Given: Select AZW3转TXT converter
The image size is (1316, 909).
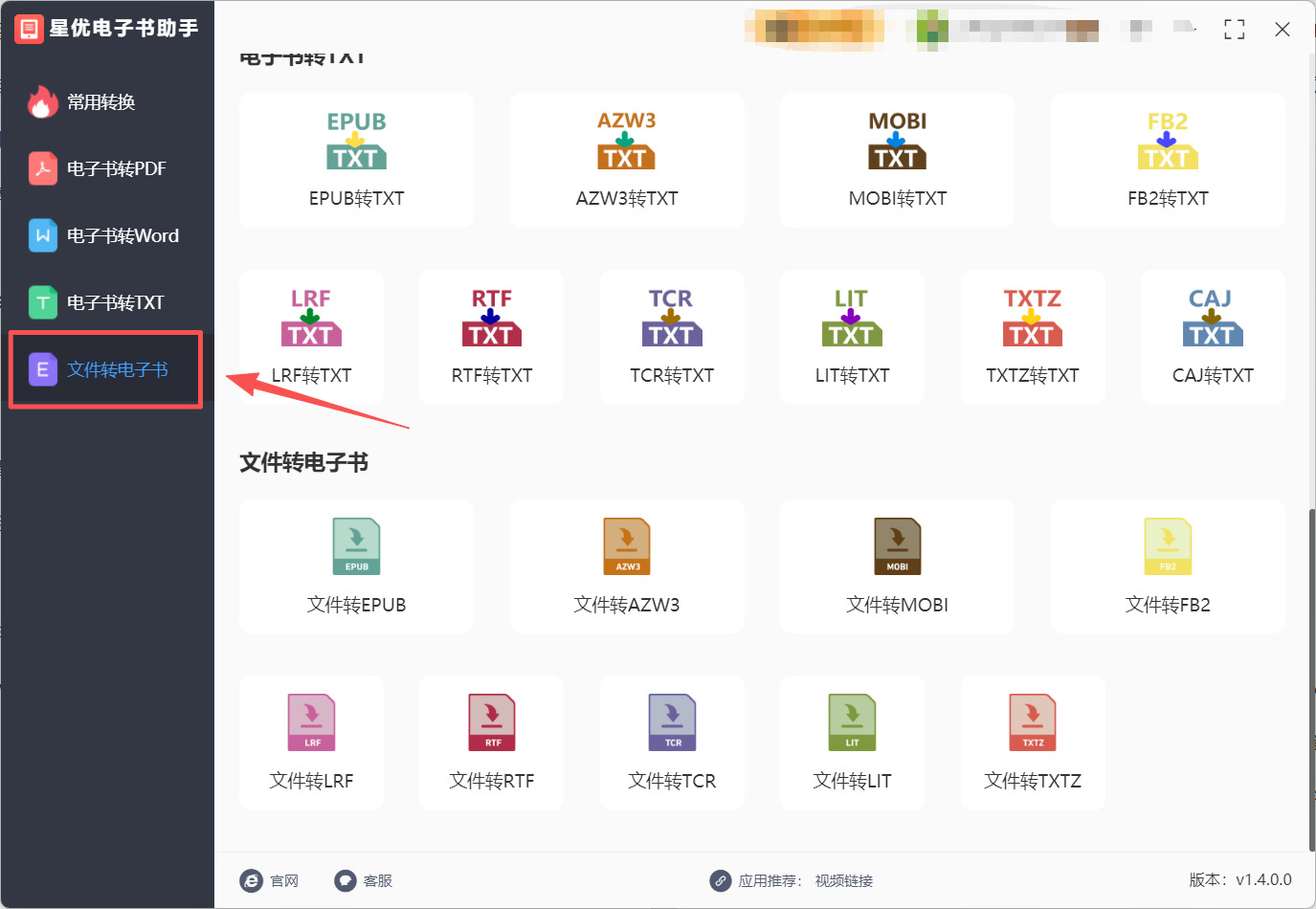Looking at the screenshot, I should (627, 160).
